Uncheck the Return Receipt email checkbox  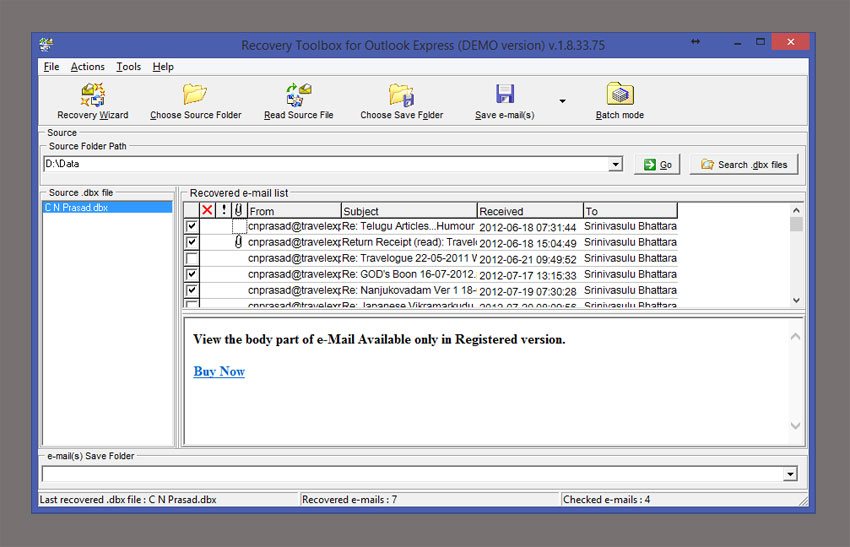click(x=191, y=242)
